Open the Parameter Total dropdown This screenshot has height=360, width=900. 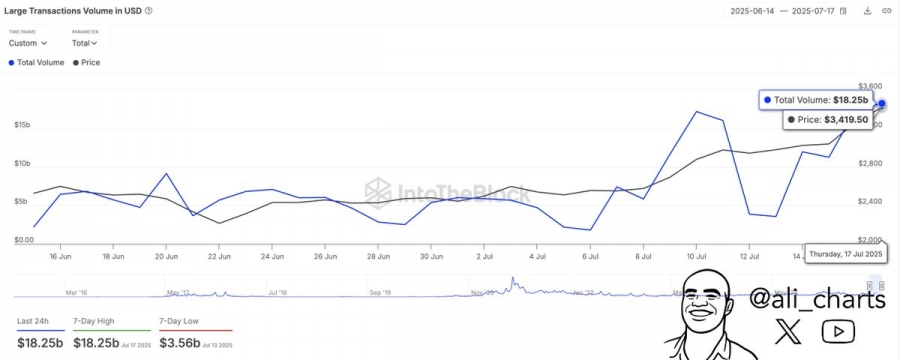(x=84, y=43)
